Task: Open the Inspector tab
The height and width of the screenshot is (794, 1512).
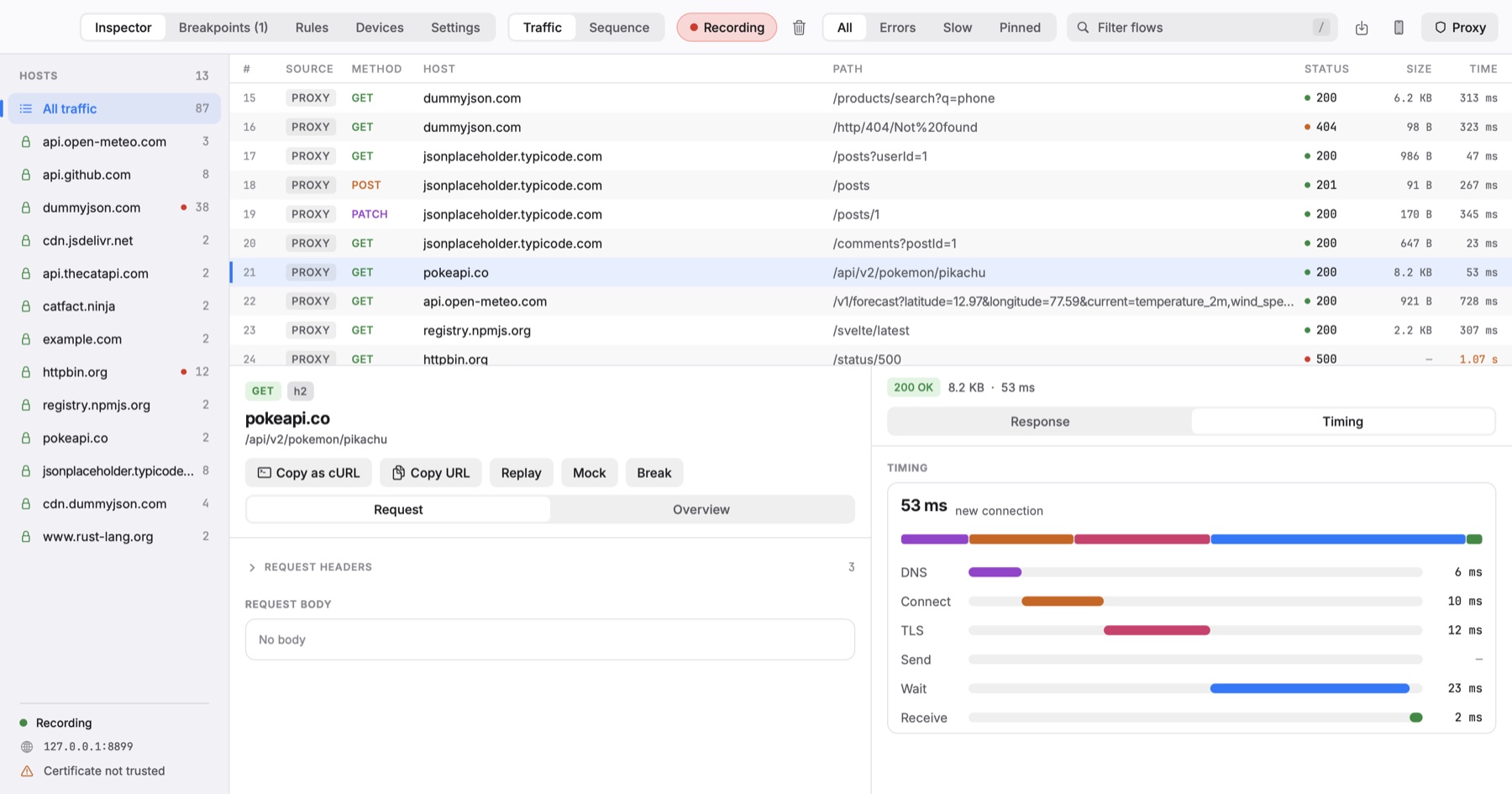Action: pyautogui.click(x=123, y=28)
